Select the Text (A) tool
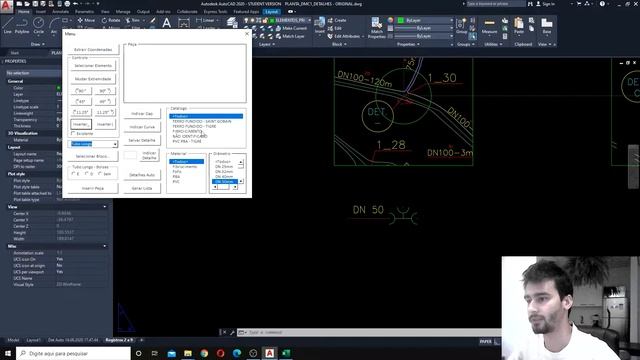Viewport: 640px width, 360px height. [x=167, y=23]
